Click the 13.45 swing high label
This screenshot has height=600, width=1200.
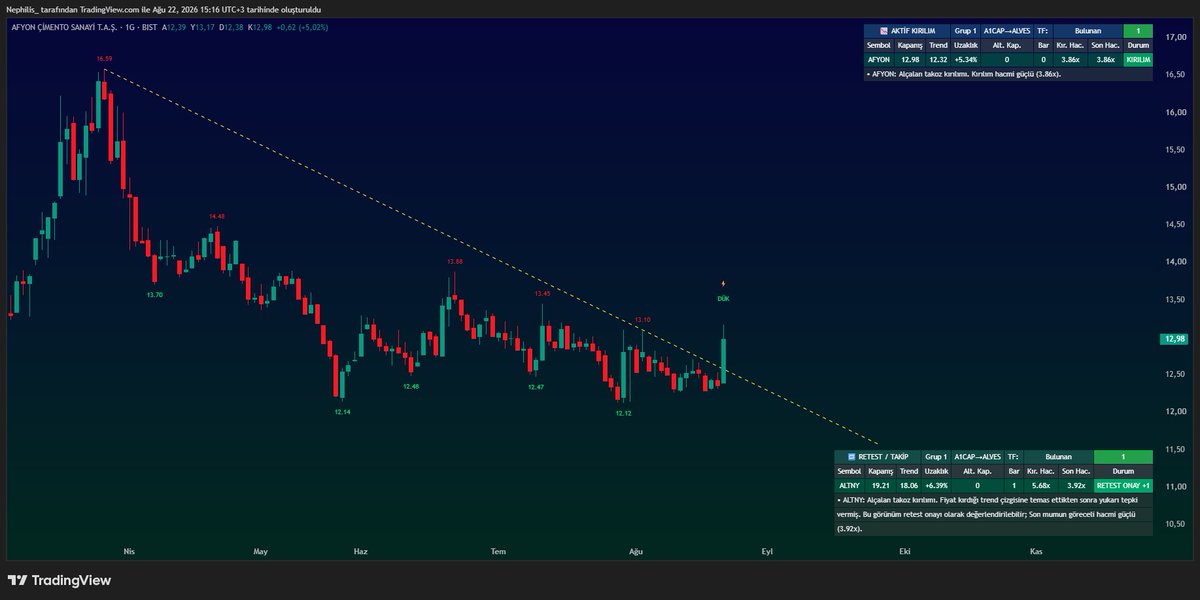pos(542,293)
